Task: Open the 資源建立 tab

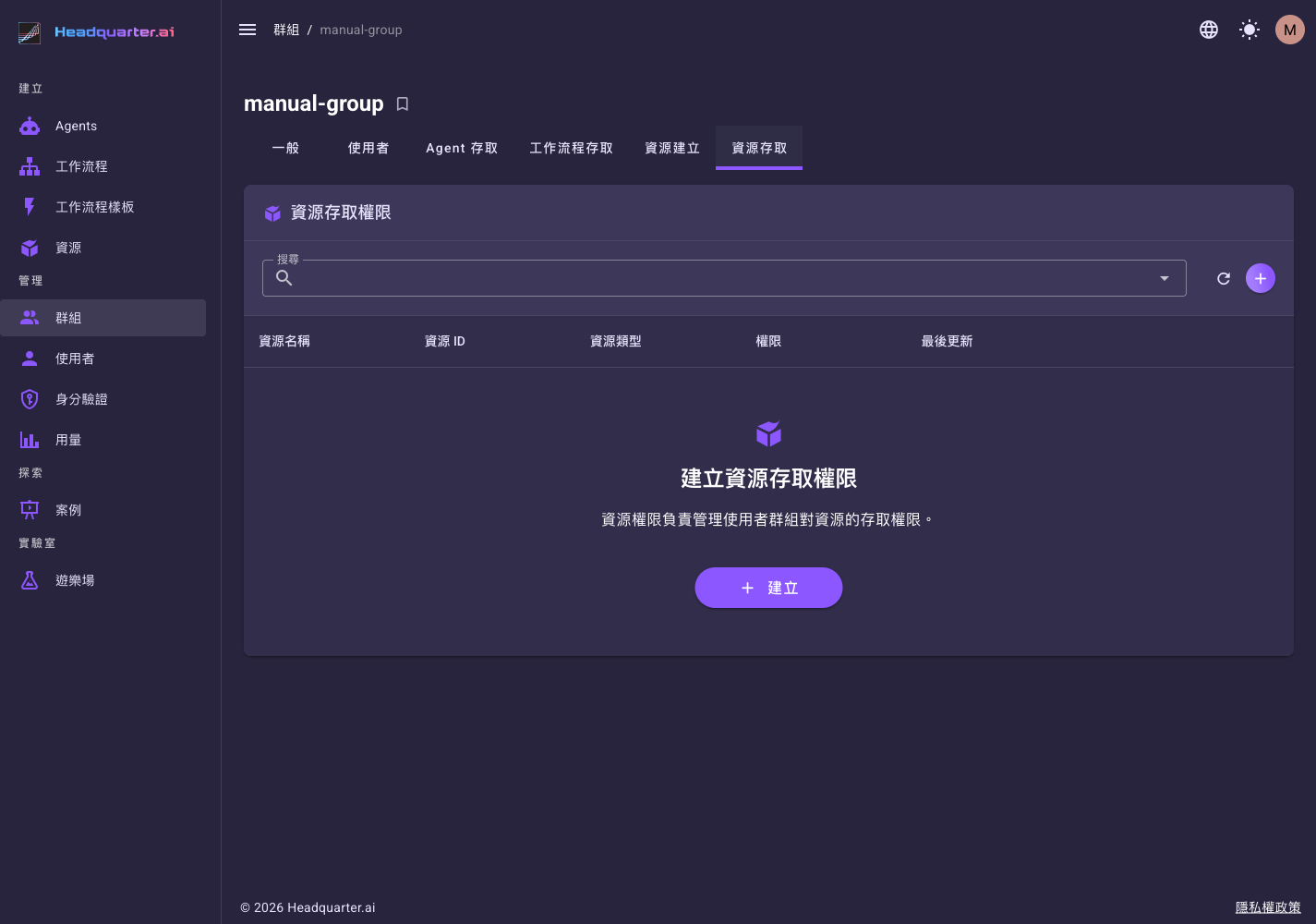Action: (x=672, y=148)
